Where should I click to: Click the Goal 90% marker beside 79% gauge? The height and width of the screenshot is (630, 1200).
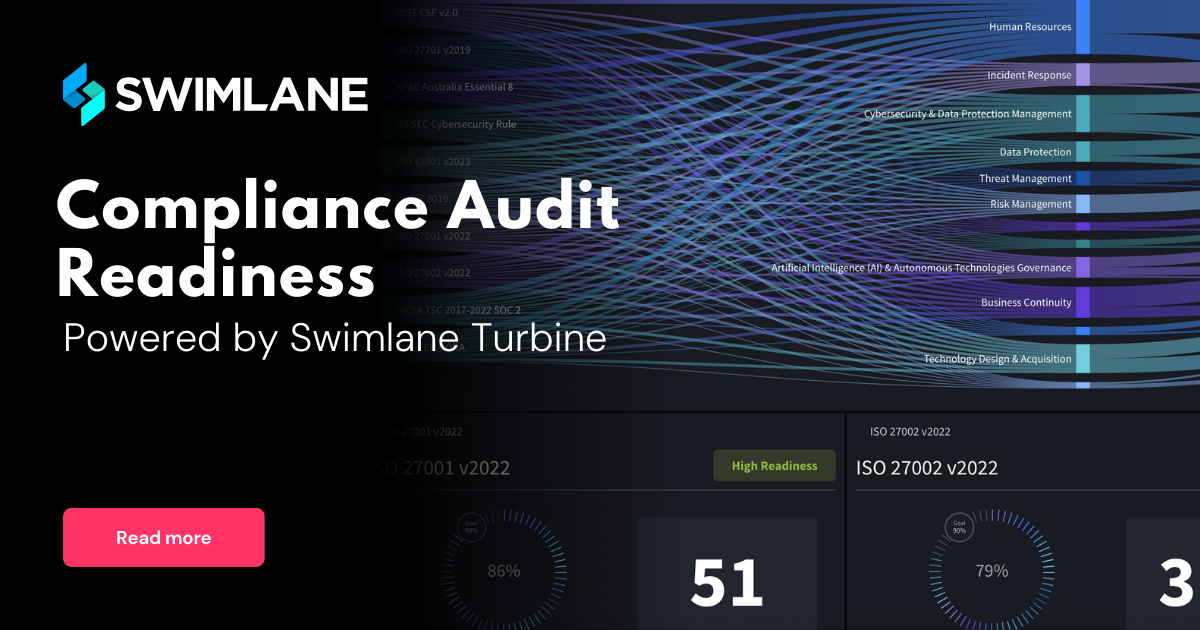coord(959,528)
